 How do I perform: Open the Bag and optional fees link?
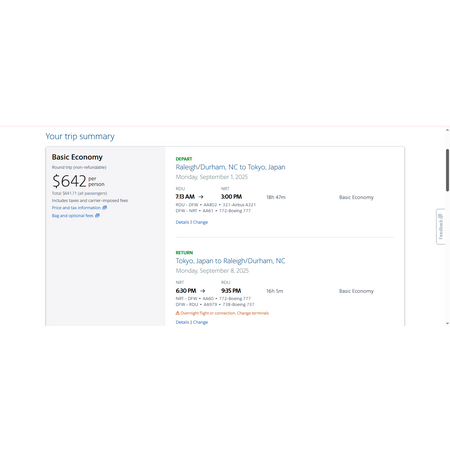click(x=72, y=216)
